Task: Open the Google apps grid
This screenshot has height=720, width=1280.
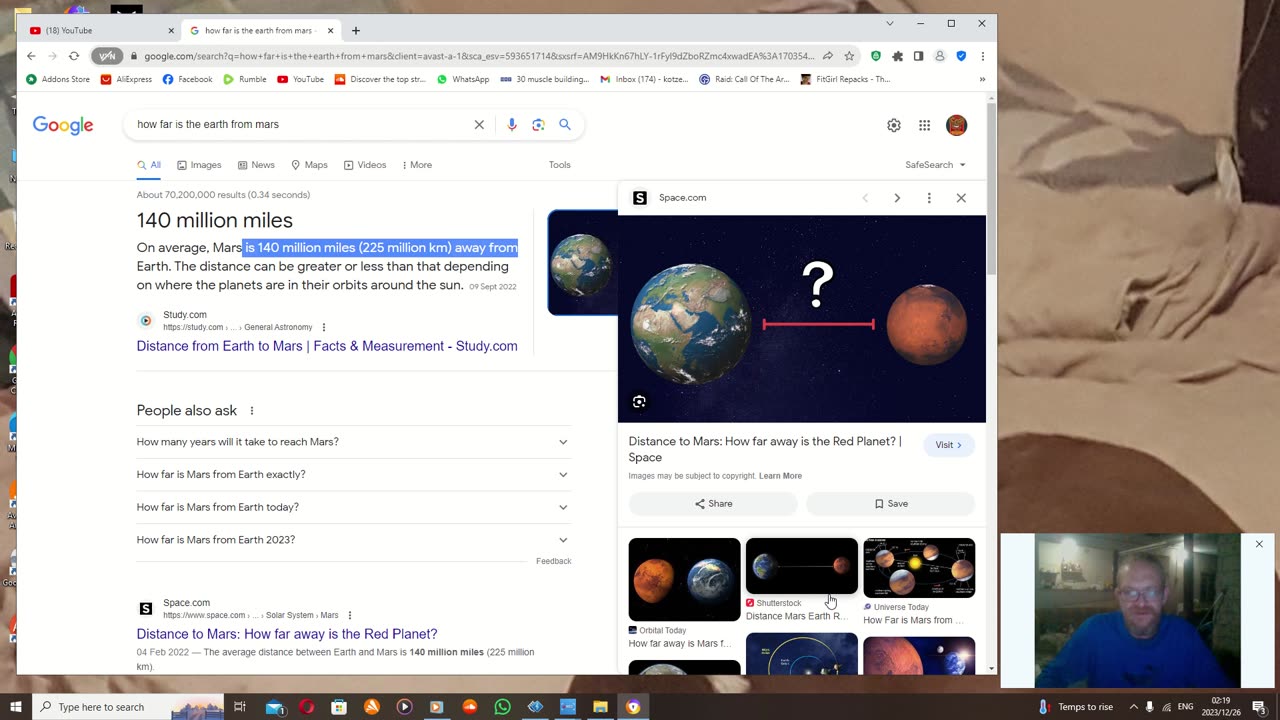Action: (925, 125)
